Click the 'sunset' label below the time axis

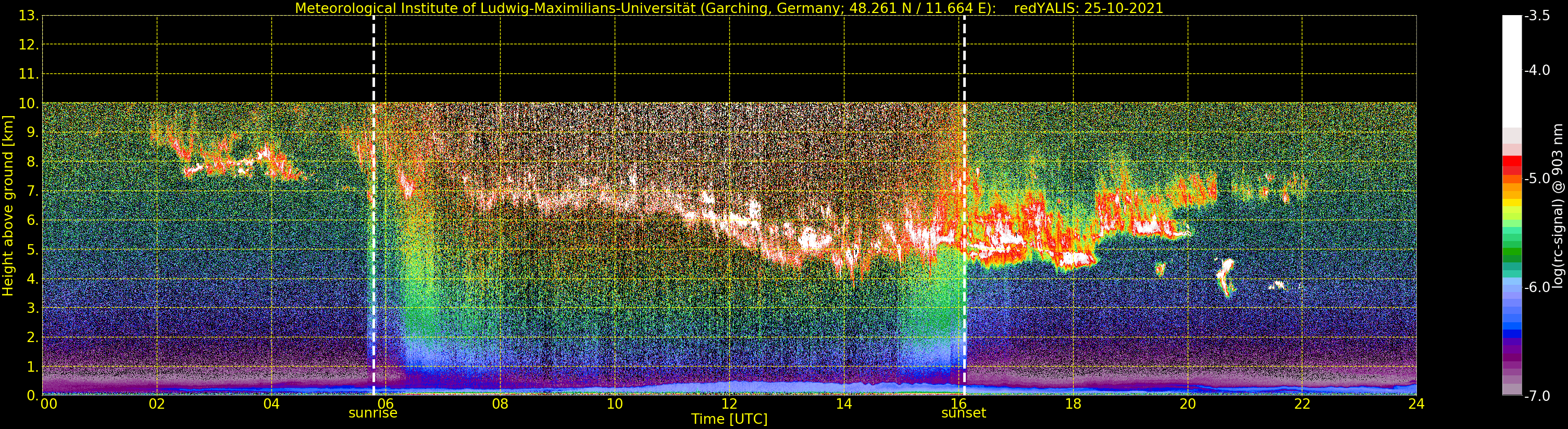(964, 413)
